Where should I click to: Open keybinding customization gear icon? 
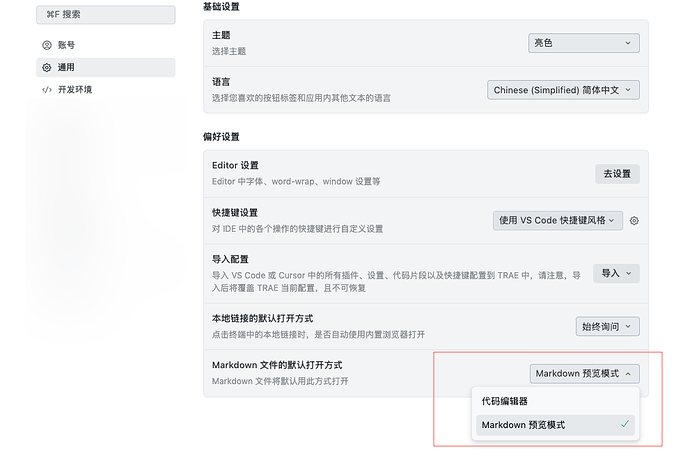pos(634,220)
